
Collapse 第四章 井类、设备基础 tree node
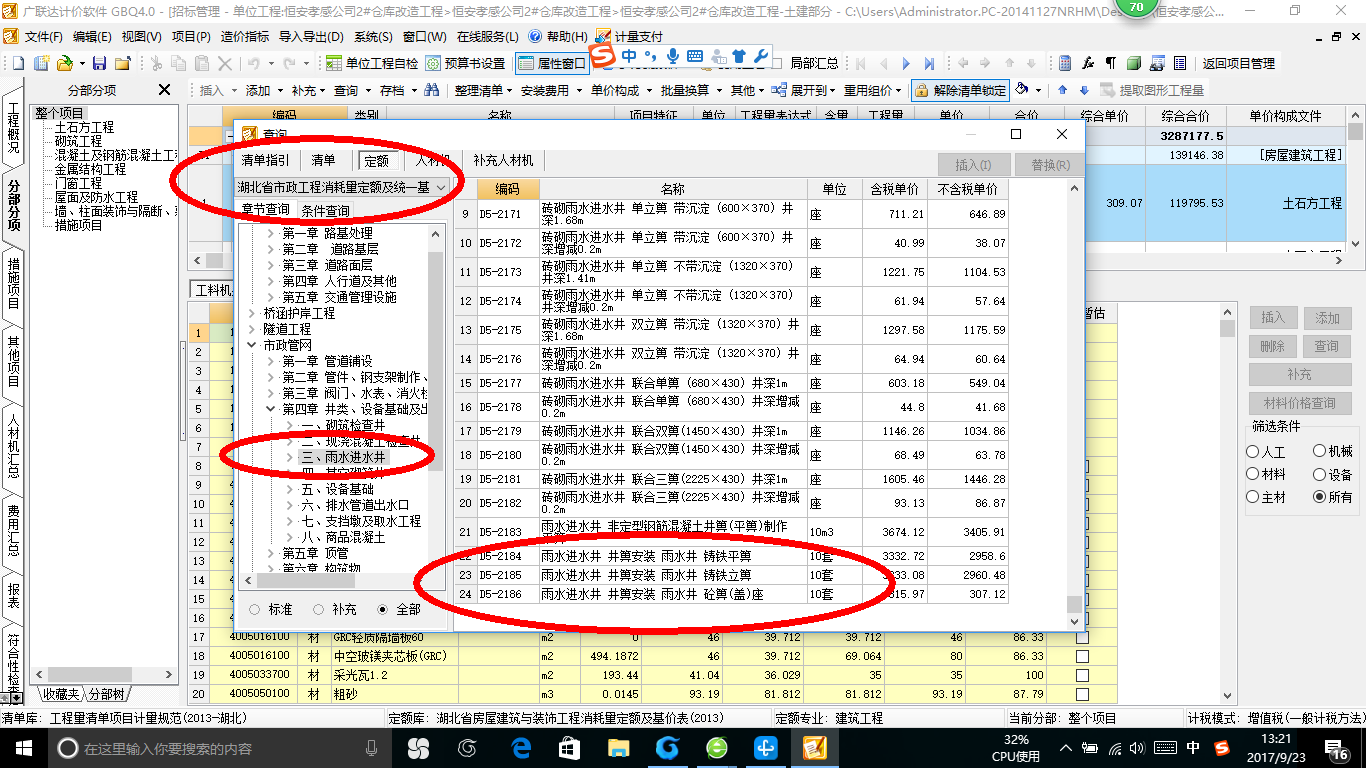coord(270,409)
